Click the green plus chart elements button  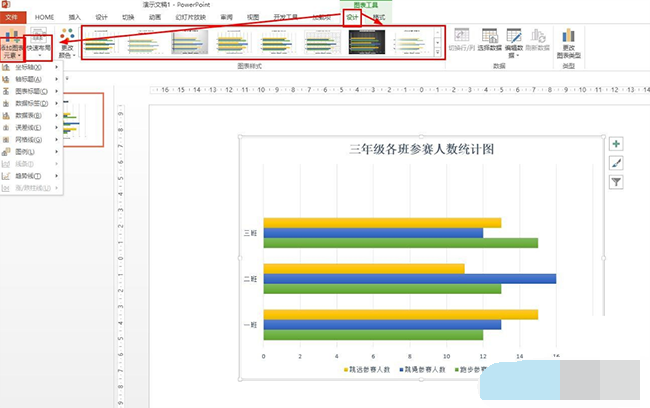point(616,145)
